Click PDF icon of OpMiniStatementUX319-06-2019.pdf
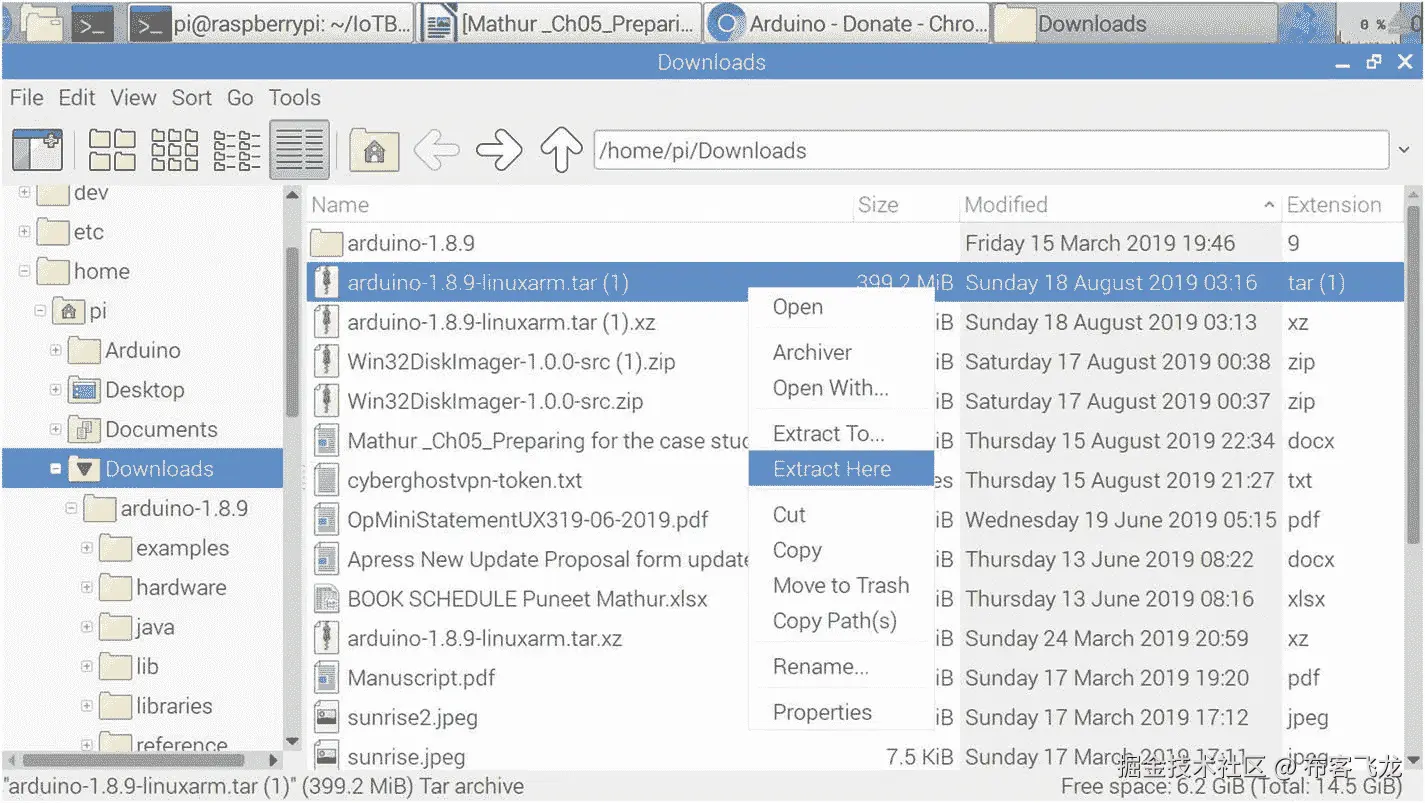This screenshot has height=803, width=1425. click(x=325, y=520)
